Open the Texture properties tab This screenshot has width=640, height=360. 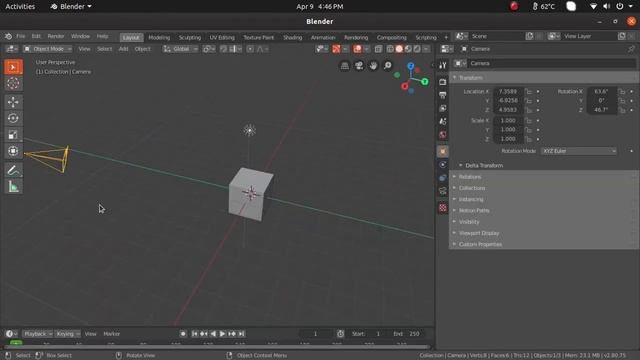(x=443, y=208)
